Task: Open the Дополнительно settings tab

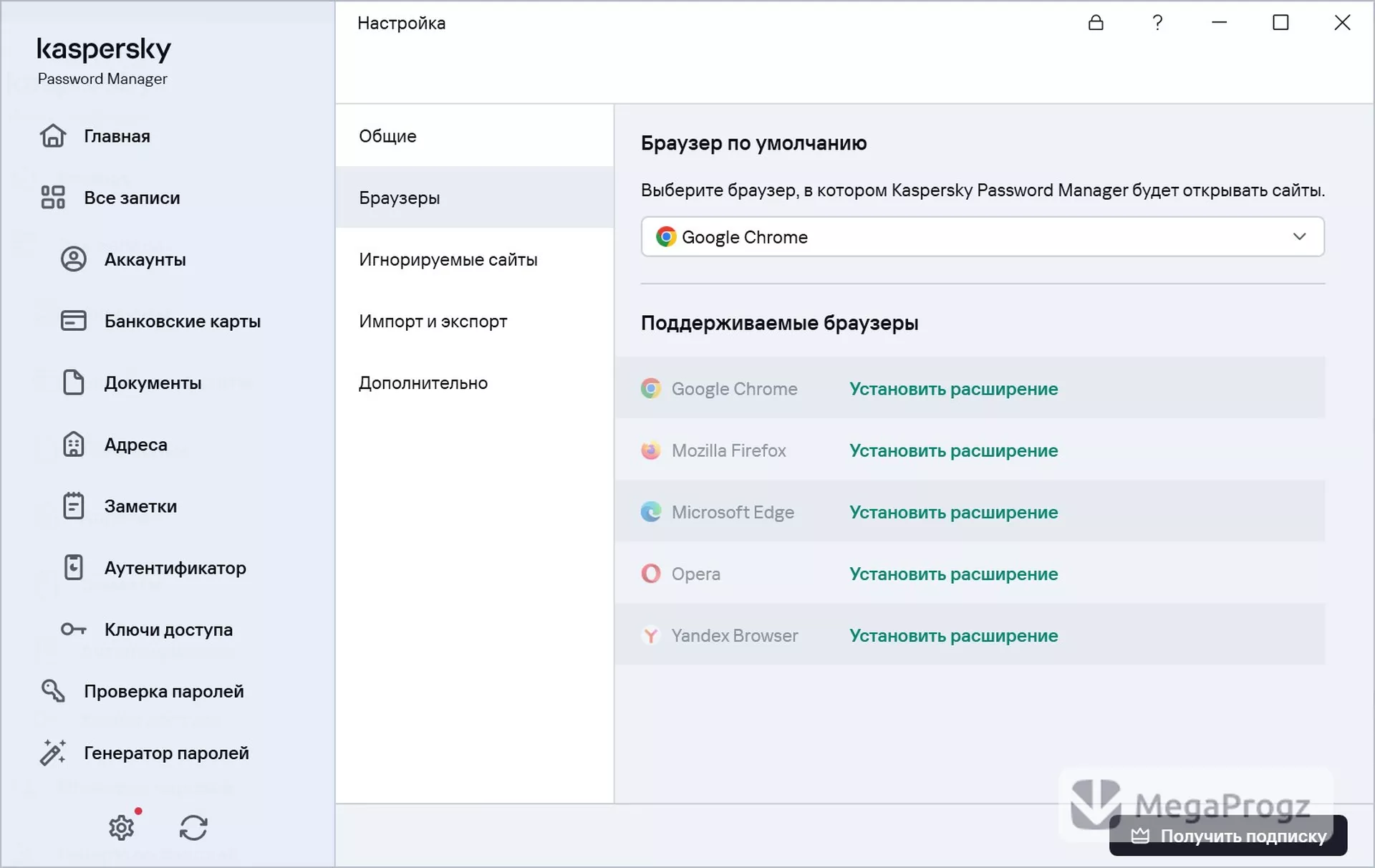Action: (x=474, y=382)
